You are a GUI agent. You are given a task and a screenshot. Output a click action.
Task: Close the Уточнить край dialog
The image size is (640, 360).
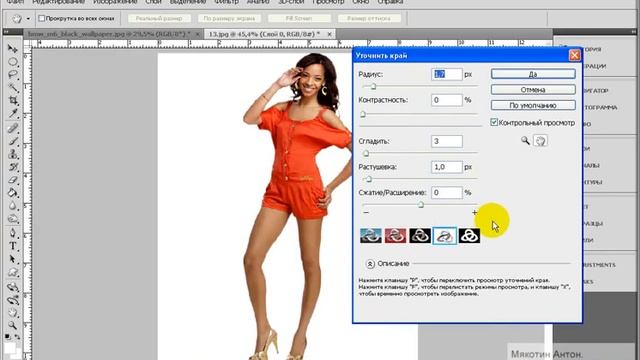pos(575,55)
